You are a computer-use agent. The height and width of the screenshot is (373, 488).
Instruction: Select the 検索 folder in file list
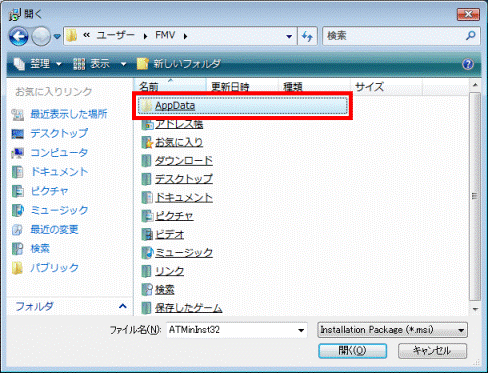(x=165, y=290)
